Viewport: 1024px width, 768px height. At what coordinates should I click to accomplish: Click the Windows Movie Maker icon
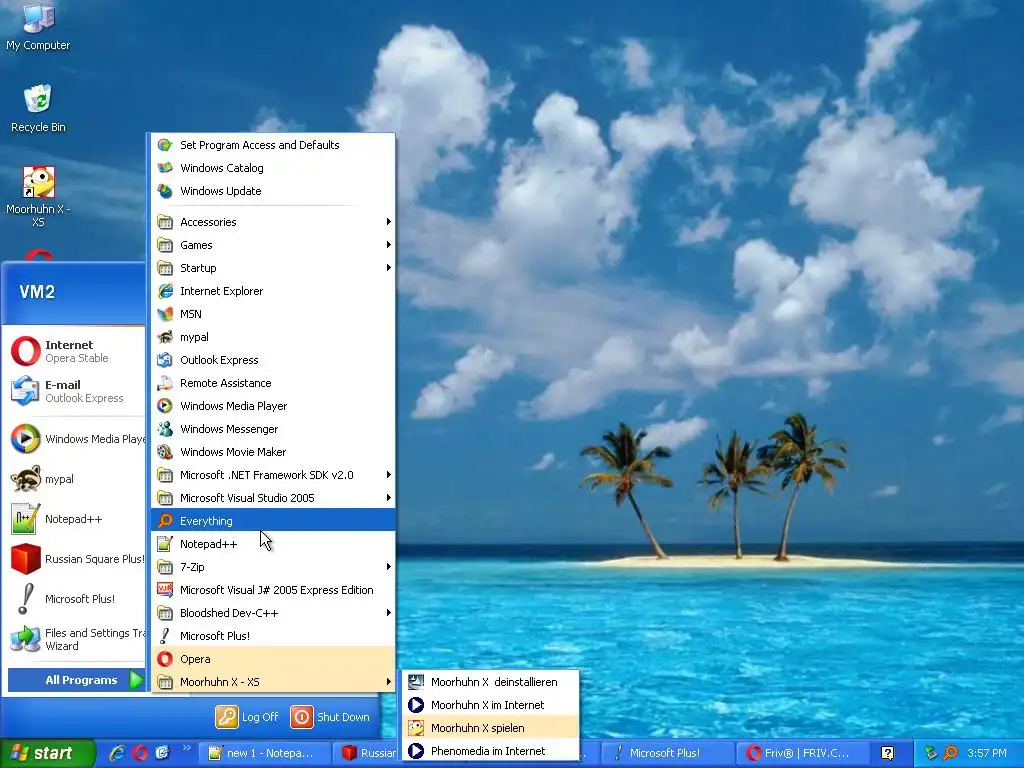(x=165, y=452)
